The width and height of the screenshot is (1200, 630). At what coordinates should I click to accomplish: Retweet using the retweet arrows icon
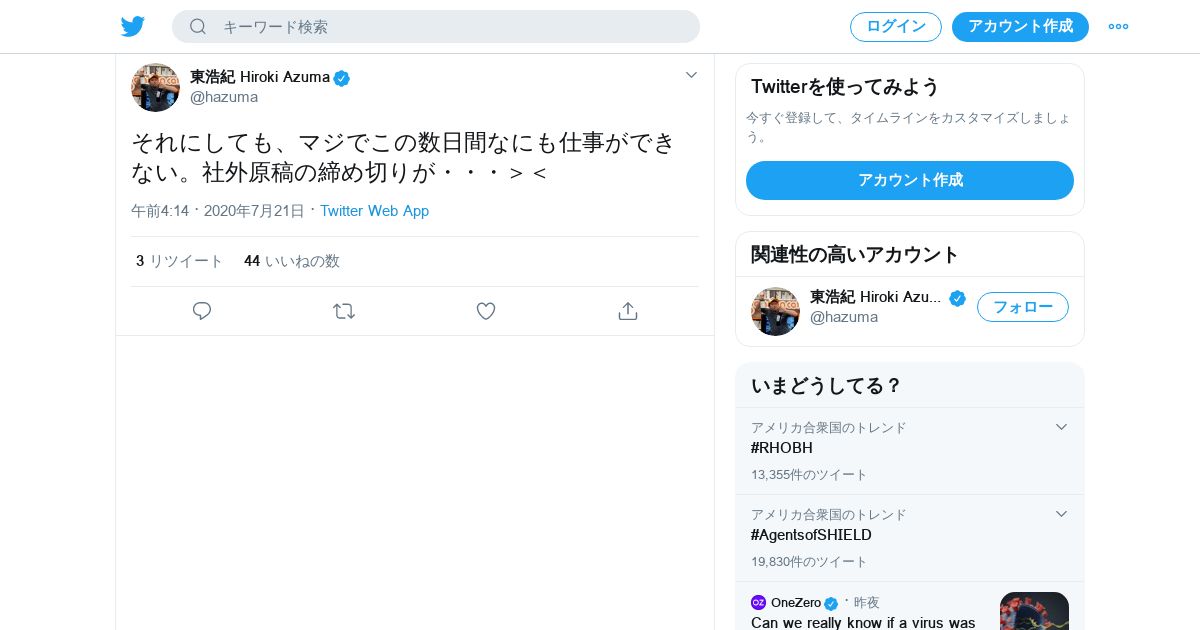(344, 311)
